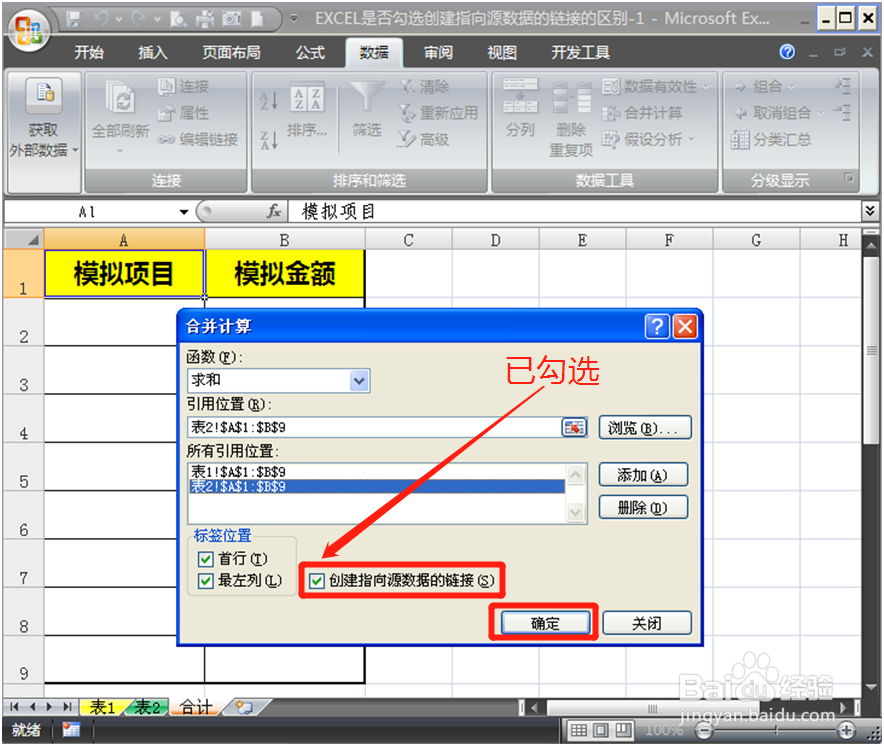Open the Name Box dropdown showing A1
The width and height of the screenshot is (884, 746).
click(x=184, y=212)
